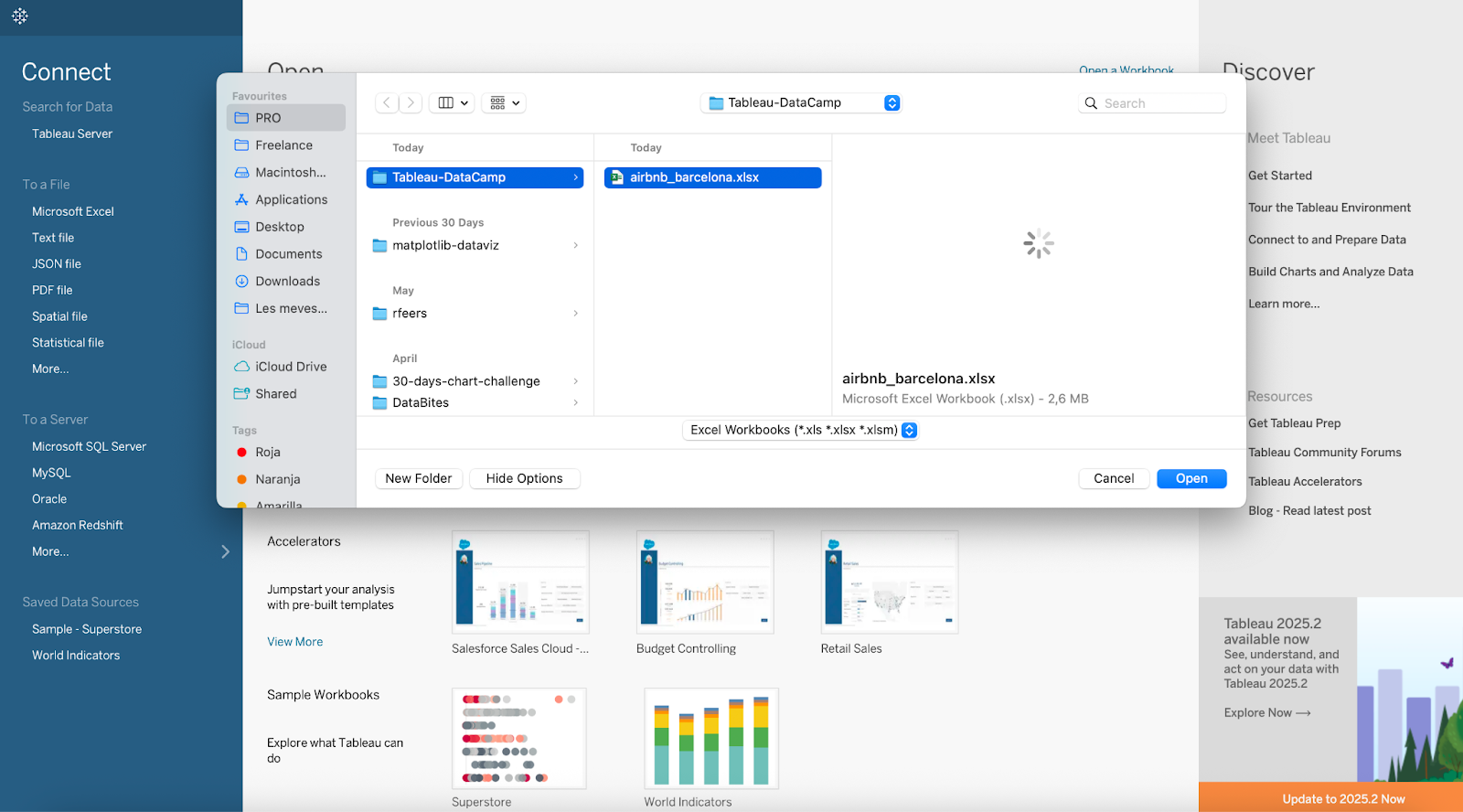The height and width of the screenshot is (812, 1463).
Task: Click the Downloads icon in the sidebar
Action: 241,282
